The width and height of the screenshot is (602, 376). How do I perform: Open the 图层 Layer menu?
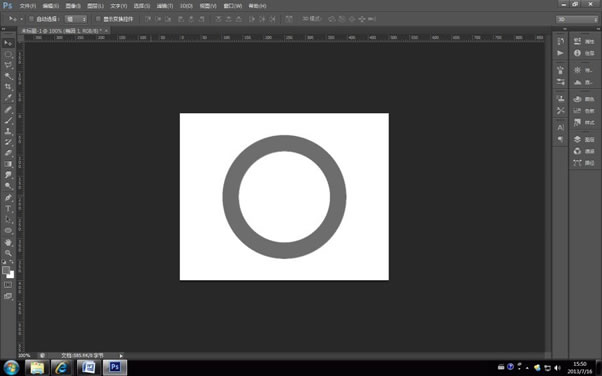coord(95,6)
